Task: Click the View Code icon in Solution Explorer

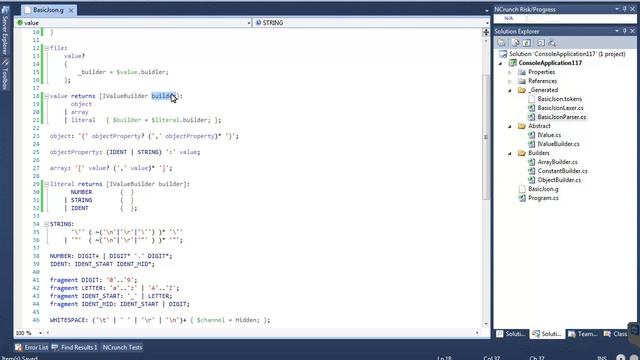Action: (541, 43)
